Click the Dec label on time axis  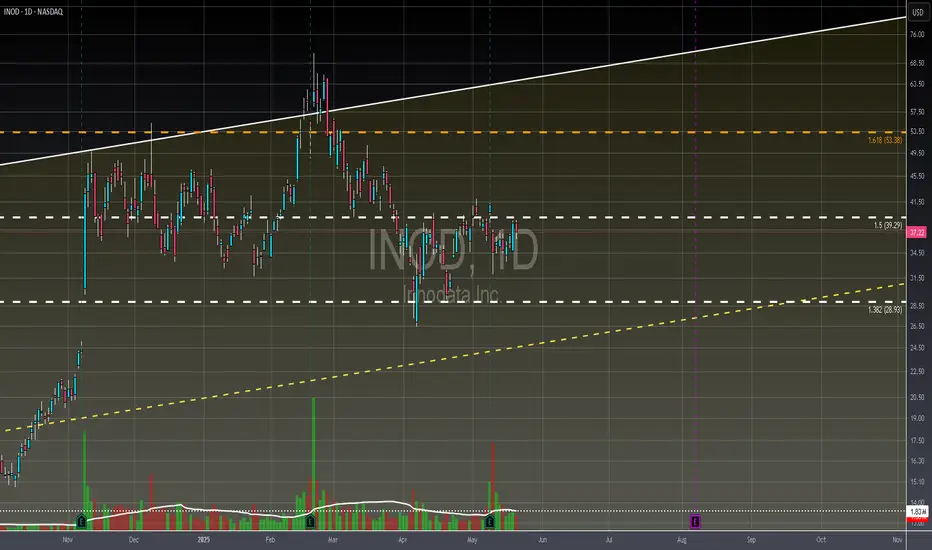pos(134,540)
